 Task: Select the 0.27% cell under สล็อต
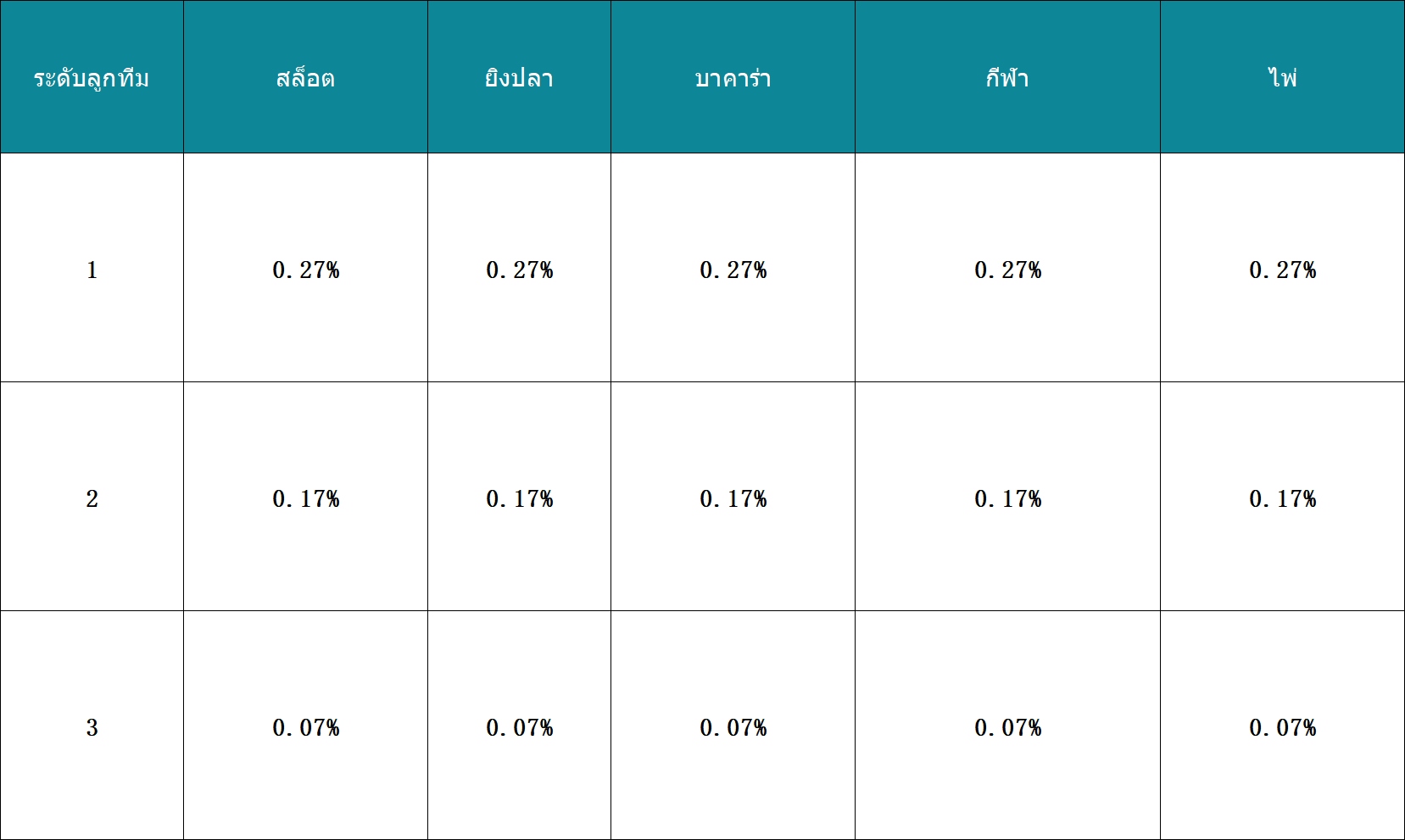pos(305,268)
